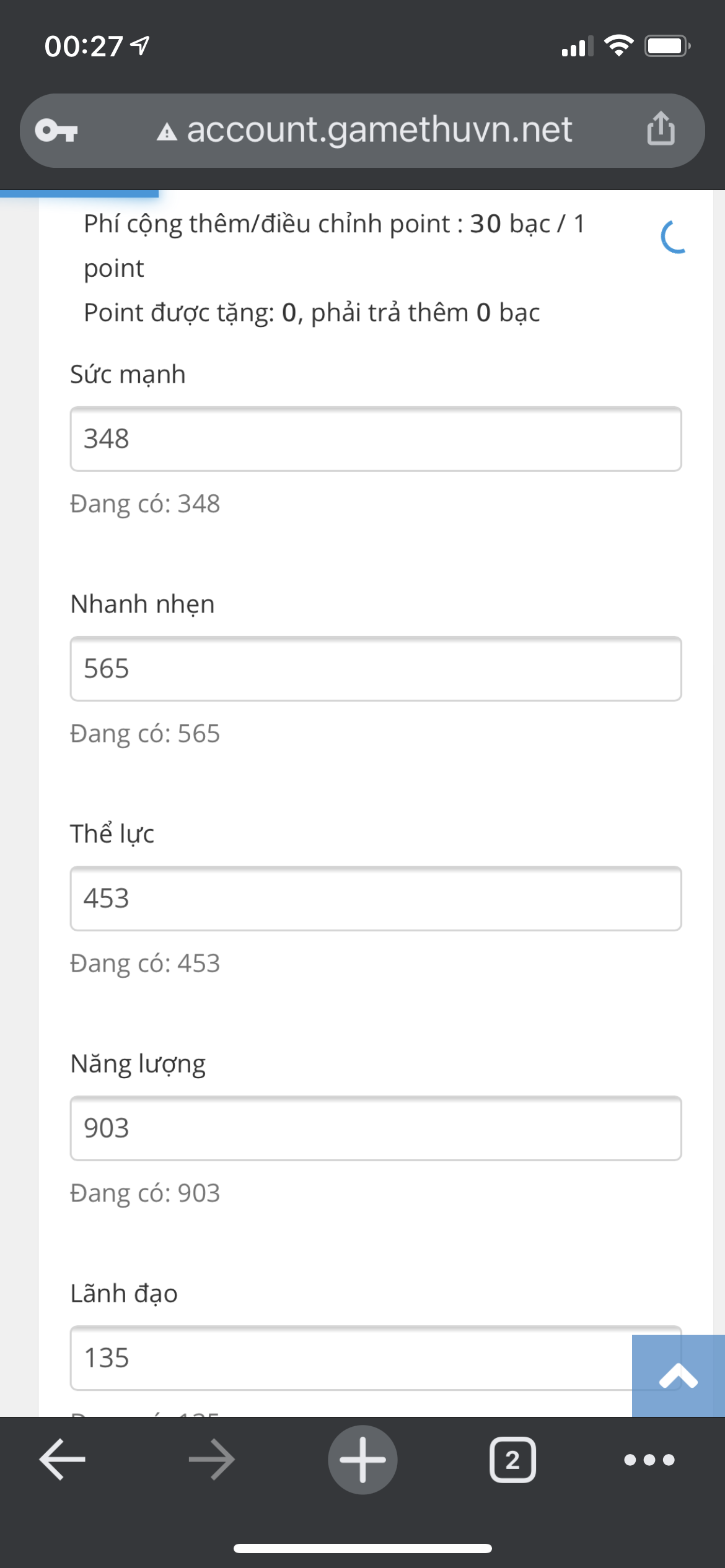Tap the Wi-Fi status icon
This screenshot has height=1568, width=725.
click(x=618, y=46)
